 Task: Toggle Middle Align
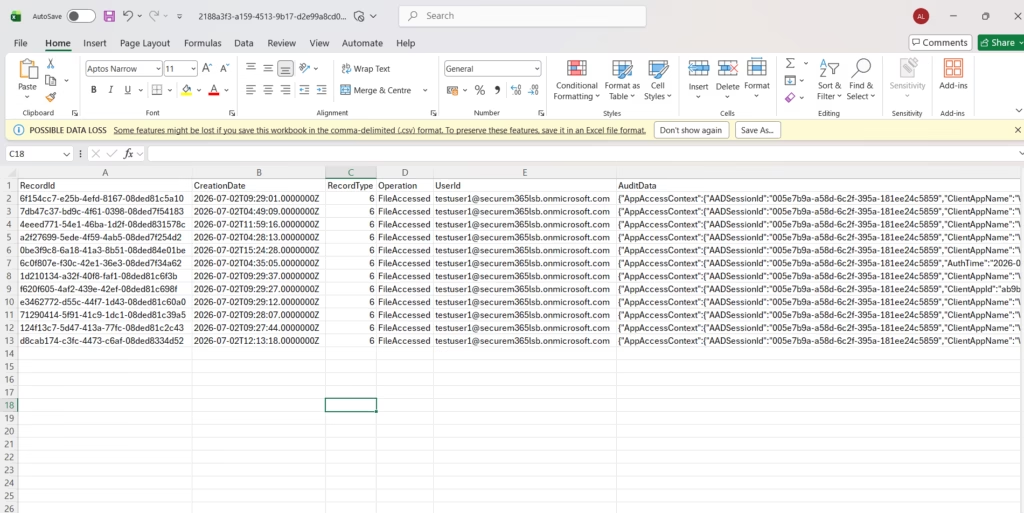click(268, 68)
